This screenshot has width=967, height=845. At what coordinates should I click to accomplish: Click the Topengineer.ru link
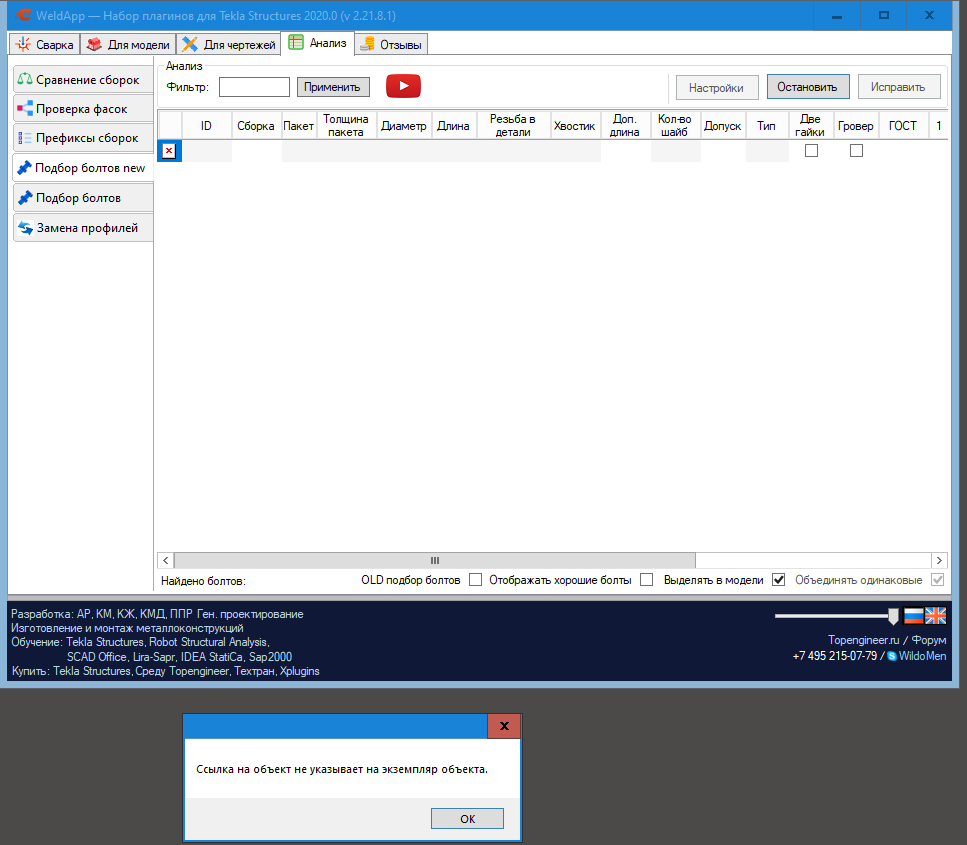pyautogui.click(x=863, y=640)
